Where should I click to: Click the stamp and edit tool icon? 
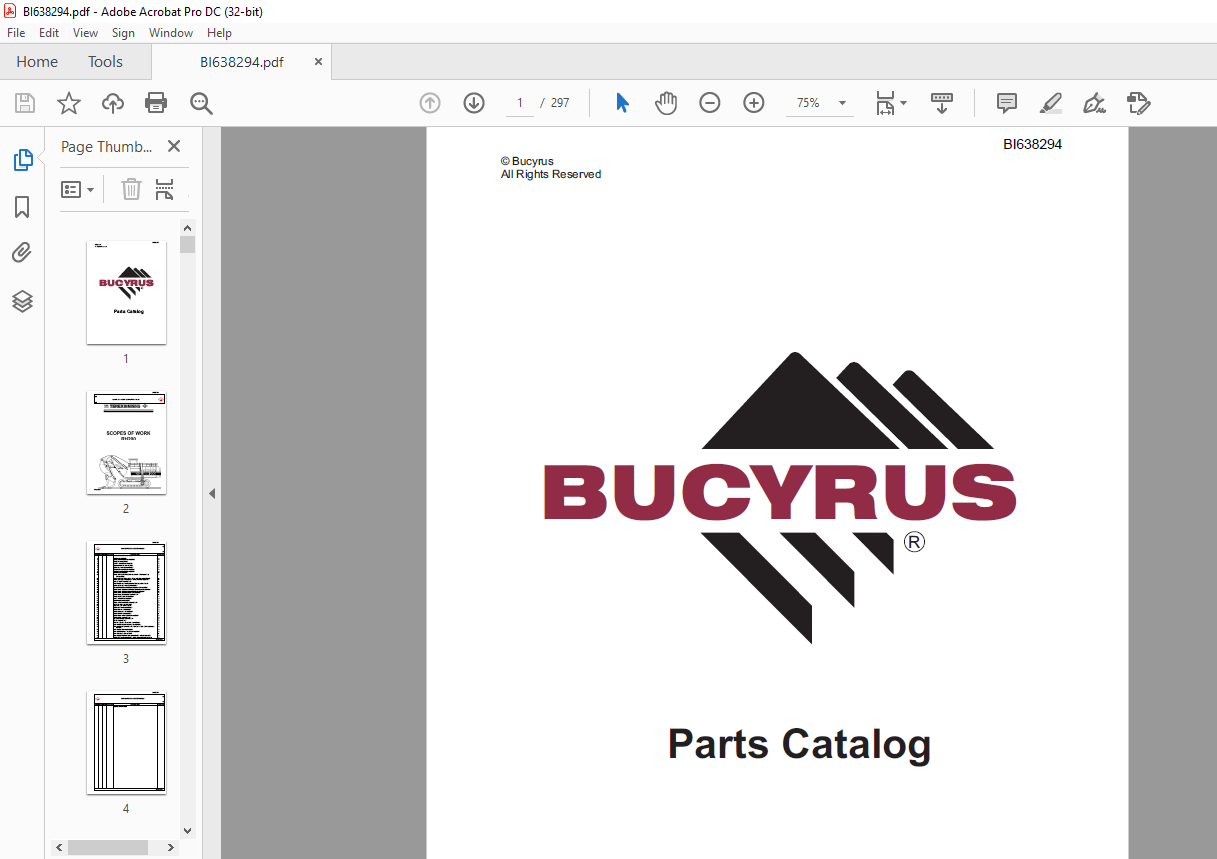click(x=1138, y=103)
